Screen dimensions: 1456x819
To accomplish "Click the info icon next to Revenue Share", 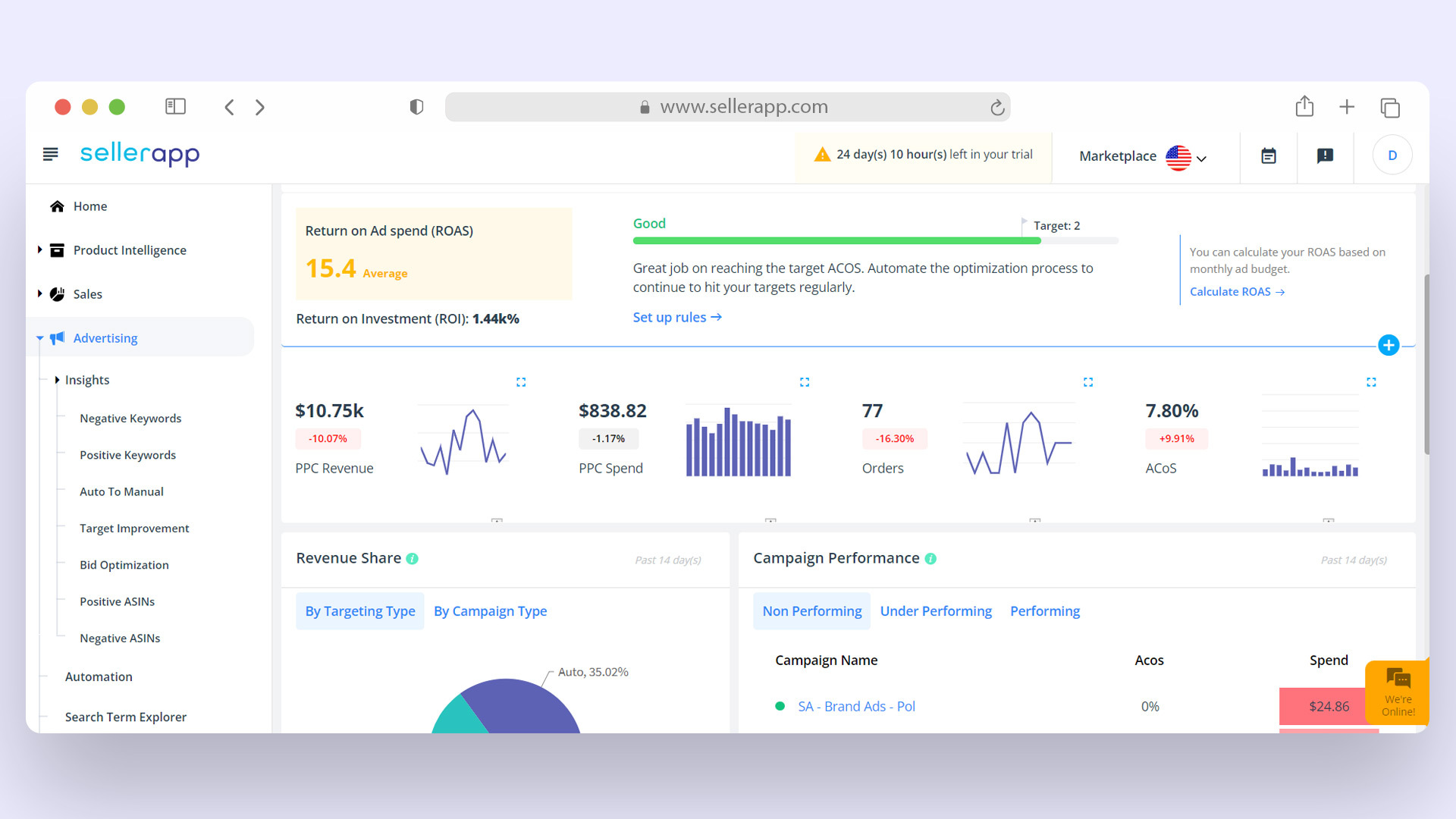I will click(412, 558).
